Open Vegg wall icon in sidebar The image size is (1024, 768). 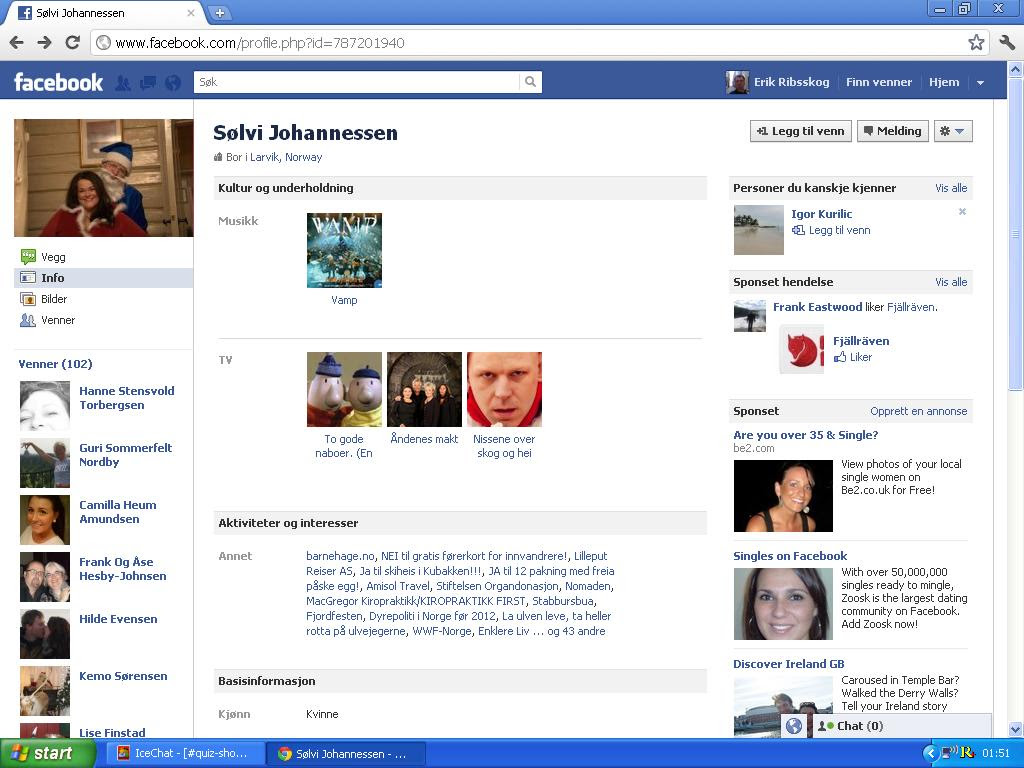point(27,257)
